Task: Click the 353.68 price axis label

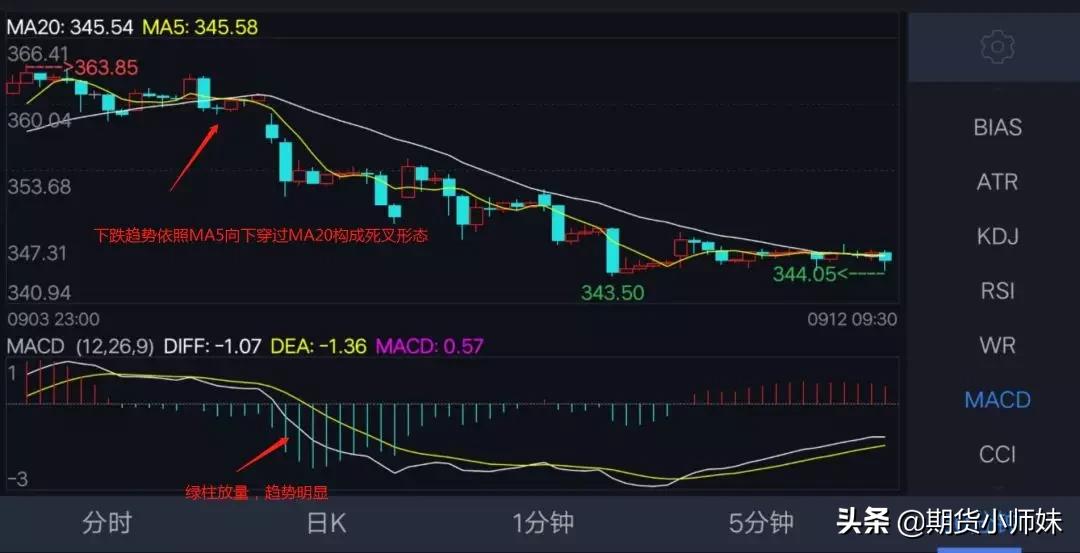Action: (39, 187)
